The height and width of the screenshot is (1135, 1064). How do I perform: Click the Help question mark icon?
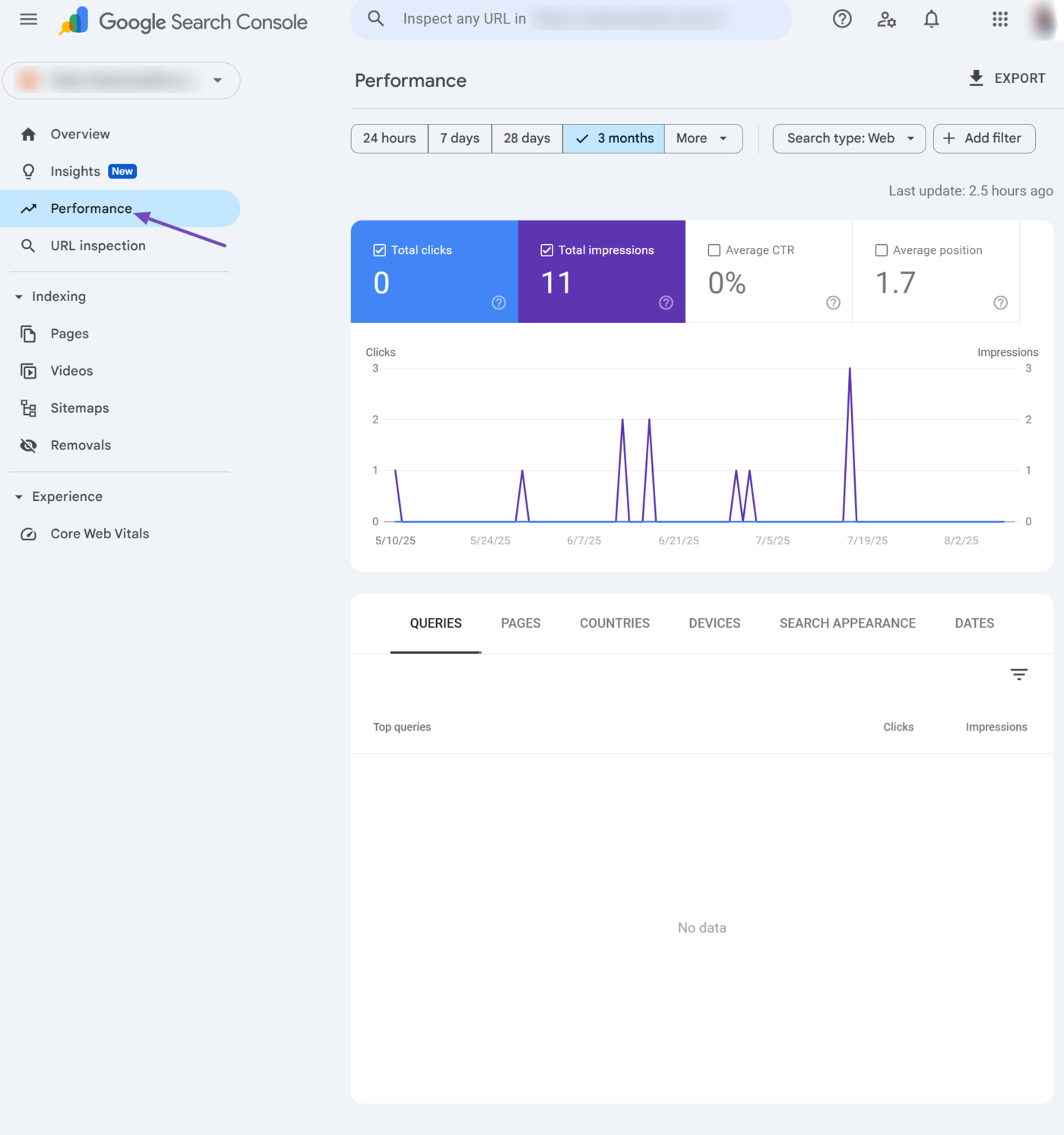click(842, 20)
